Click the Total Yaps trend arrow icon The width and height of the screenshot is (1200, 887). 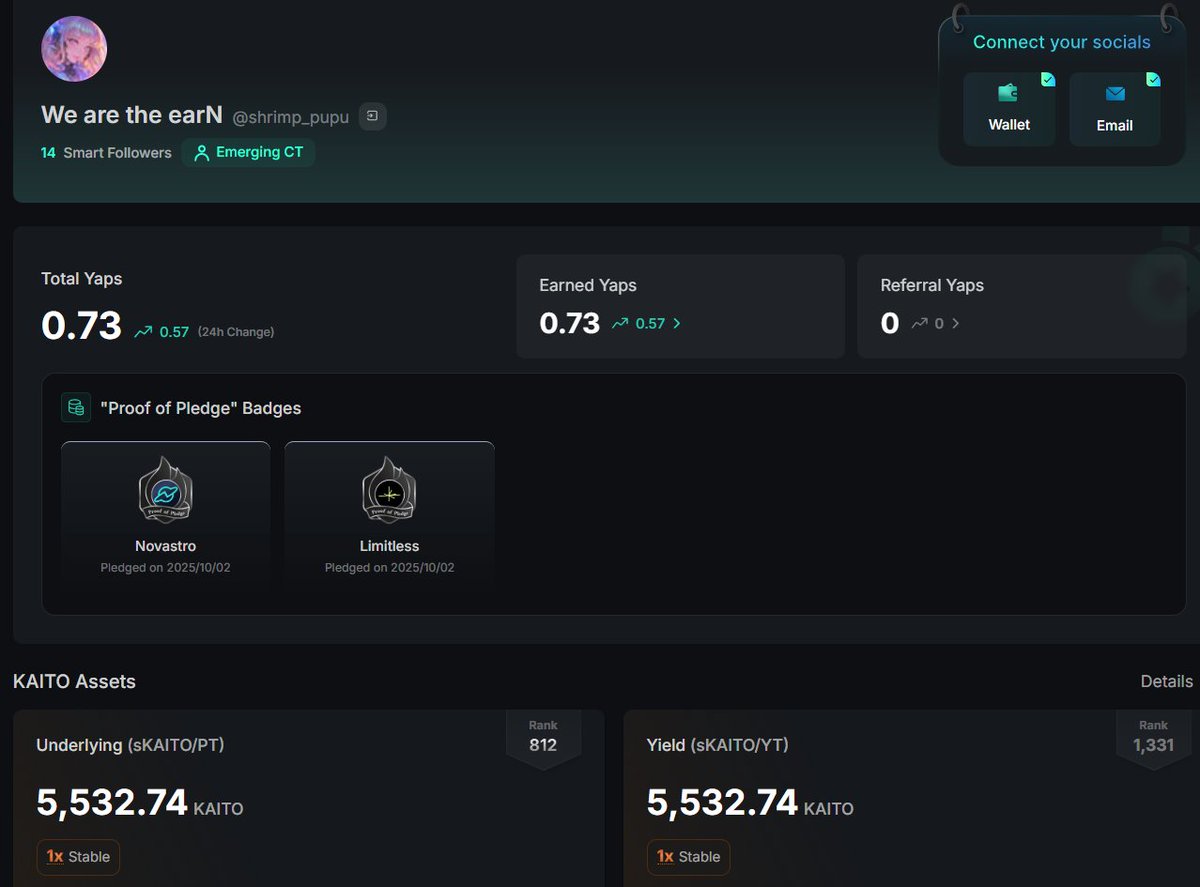coord(143,331)
